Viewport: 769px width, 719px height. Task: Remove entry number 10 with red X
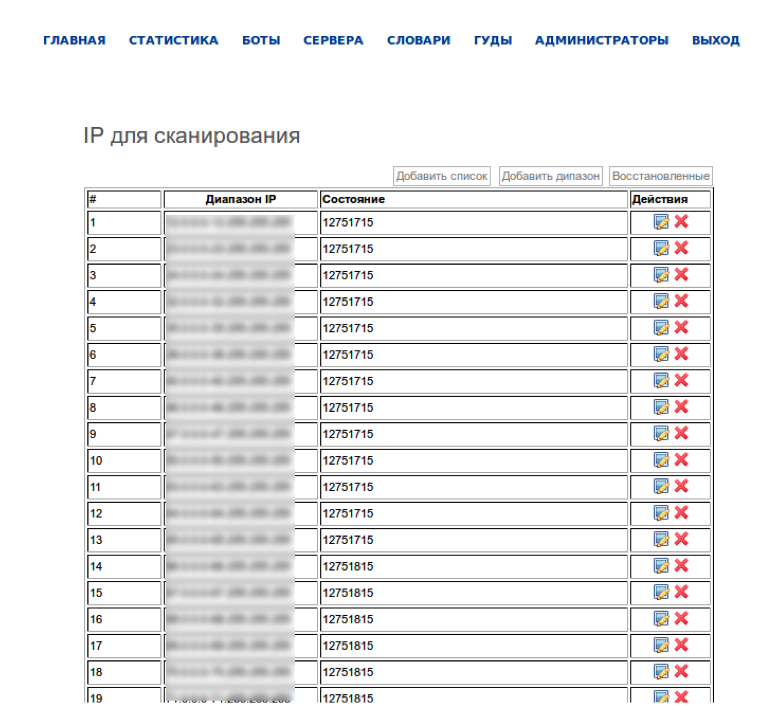click(682, 460)
